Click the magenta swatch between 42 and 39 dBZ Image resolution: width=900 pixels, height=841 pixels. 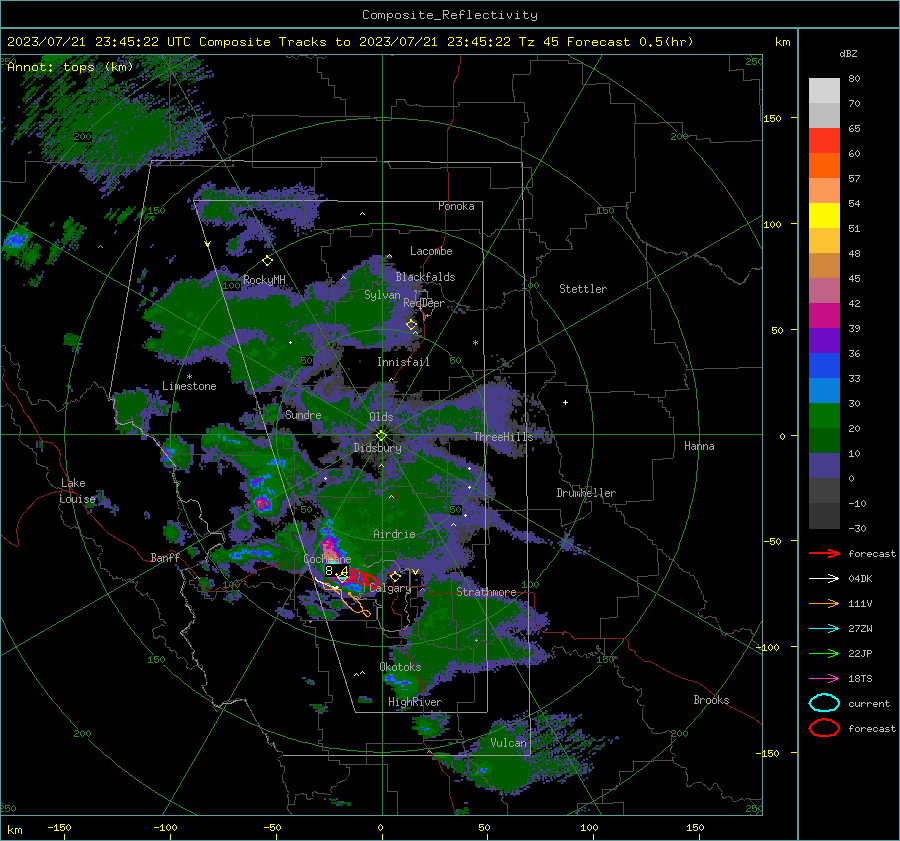tap(824, 316)
